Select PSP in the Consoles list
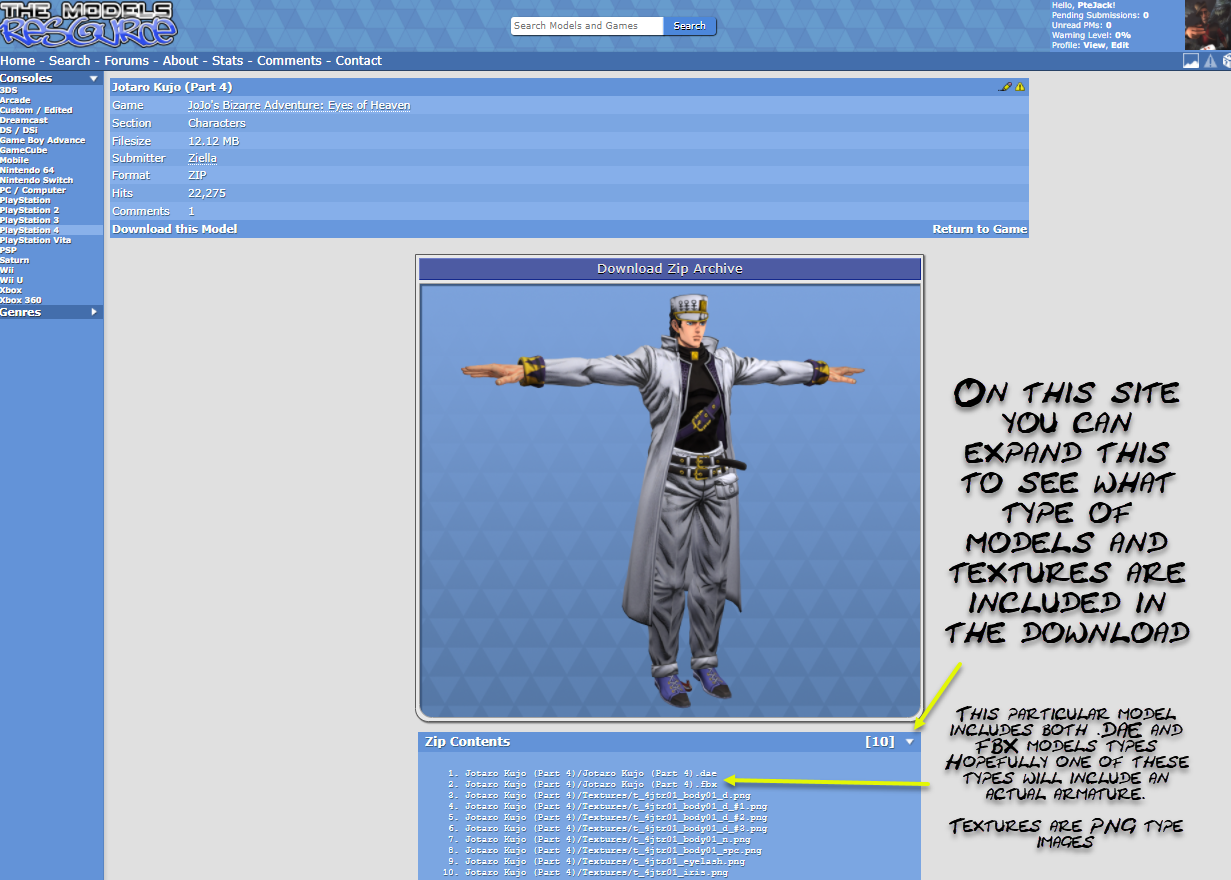Screen dimensions: 1231x880 [x=8, y=250]
